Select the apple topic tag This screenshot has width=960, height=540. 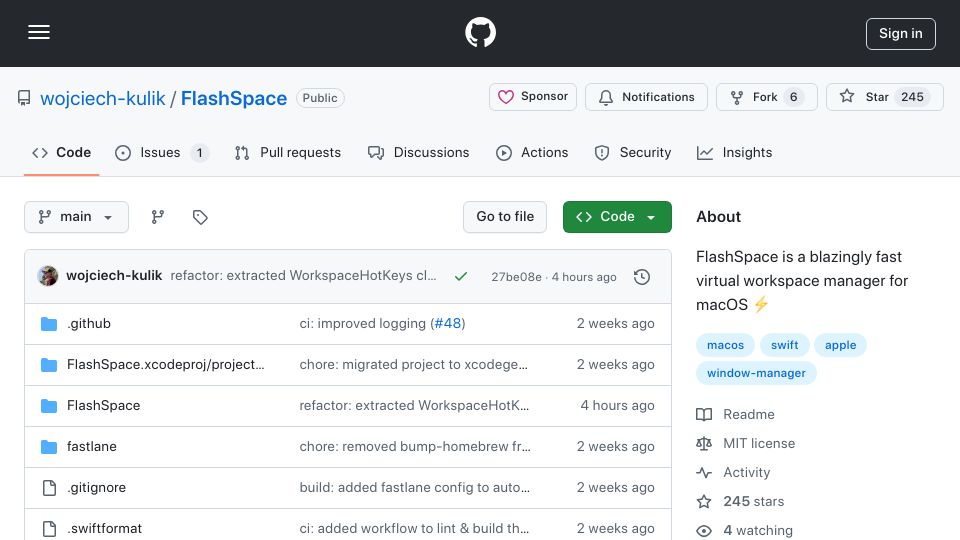point(840,345)
